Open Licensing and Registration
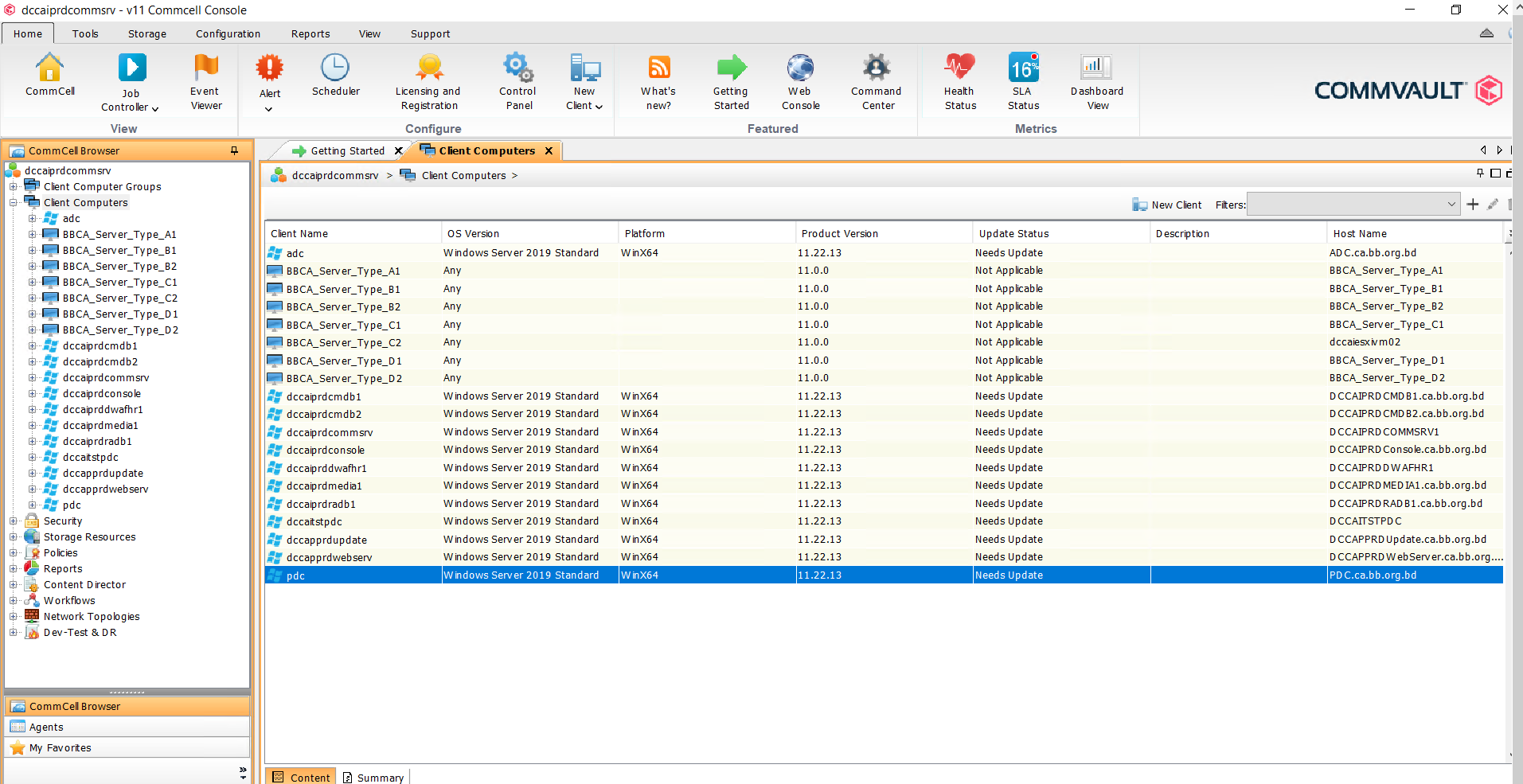1523x784 pixels. [429, 82]
